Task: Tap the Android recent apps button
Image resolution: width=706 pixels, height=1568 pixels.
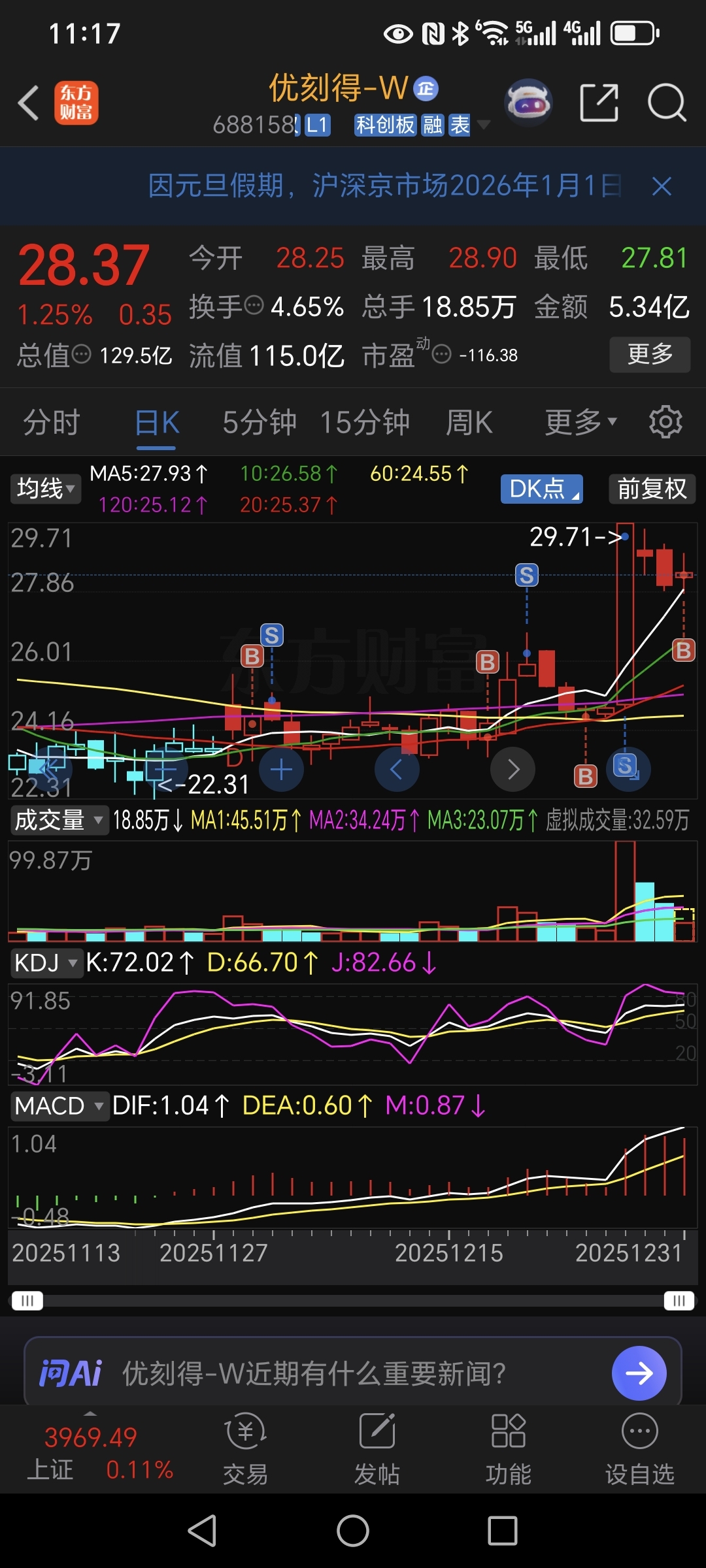Action: tap(503, 1530)
